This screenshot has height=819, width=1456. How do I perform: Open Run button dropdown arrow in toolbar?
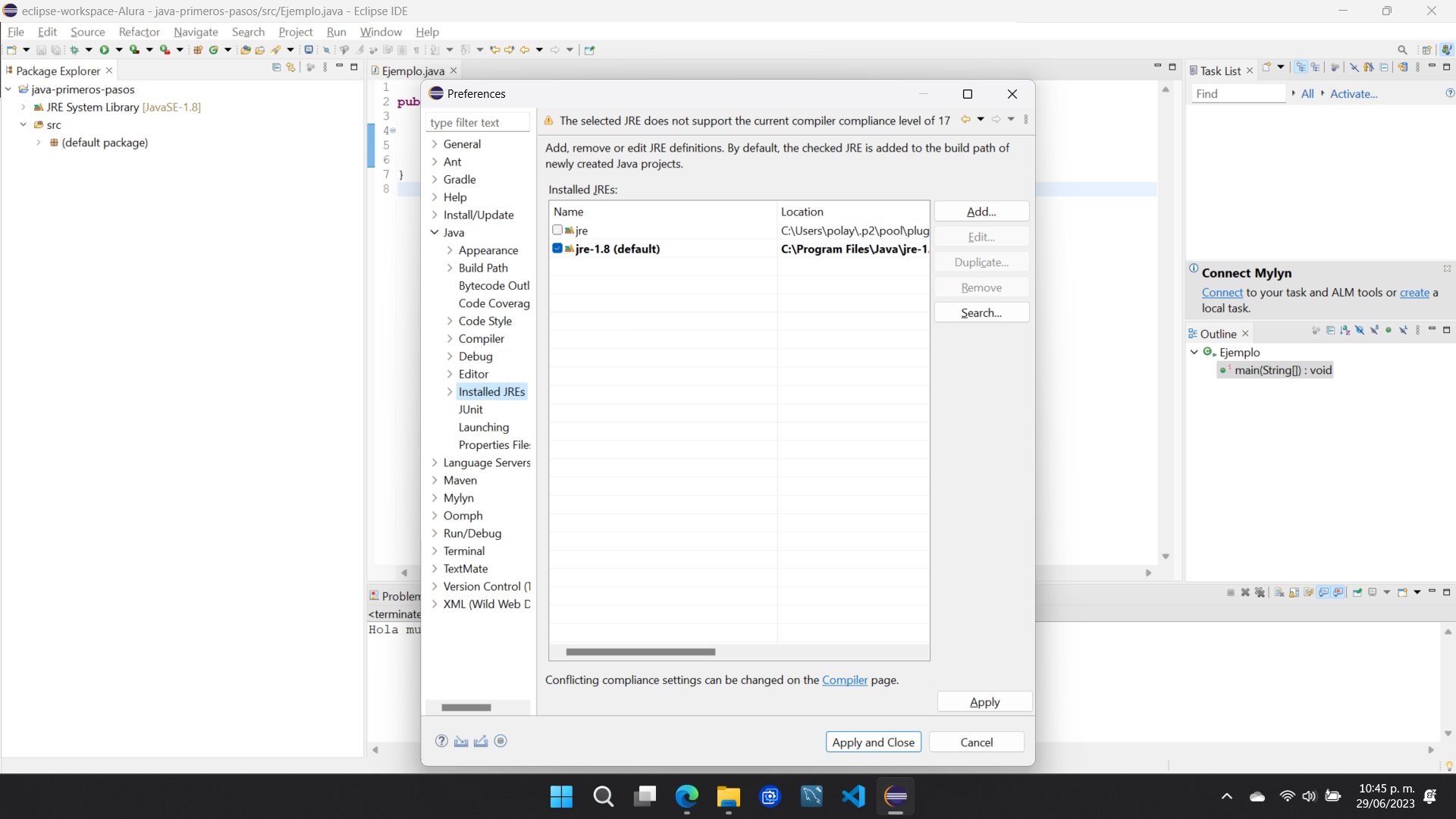coord(119,50)
